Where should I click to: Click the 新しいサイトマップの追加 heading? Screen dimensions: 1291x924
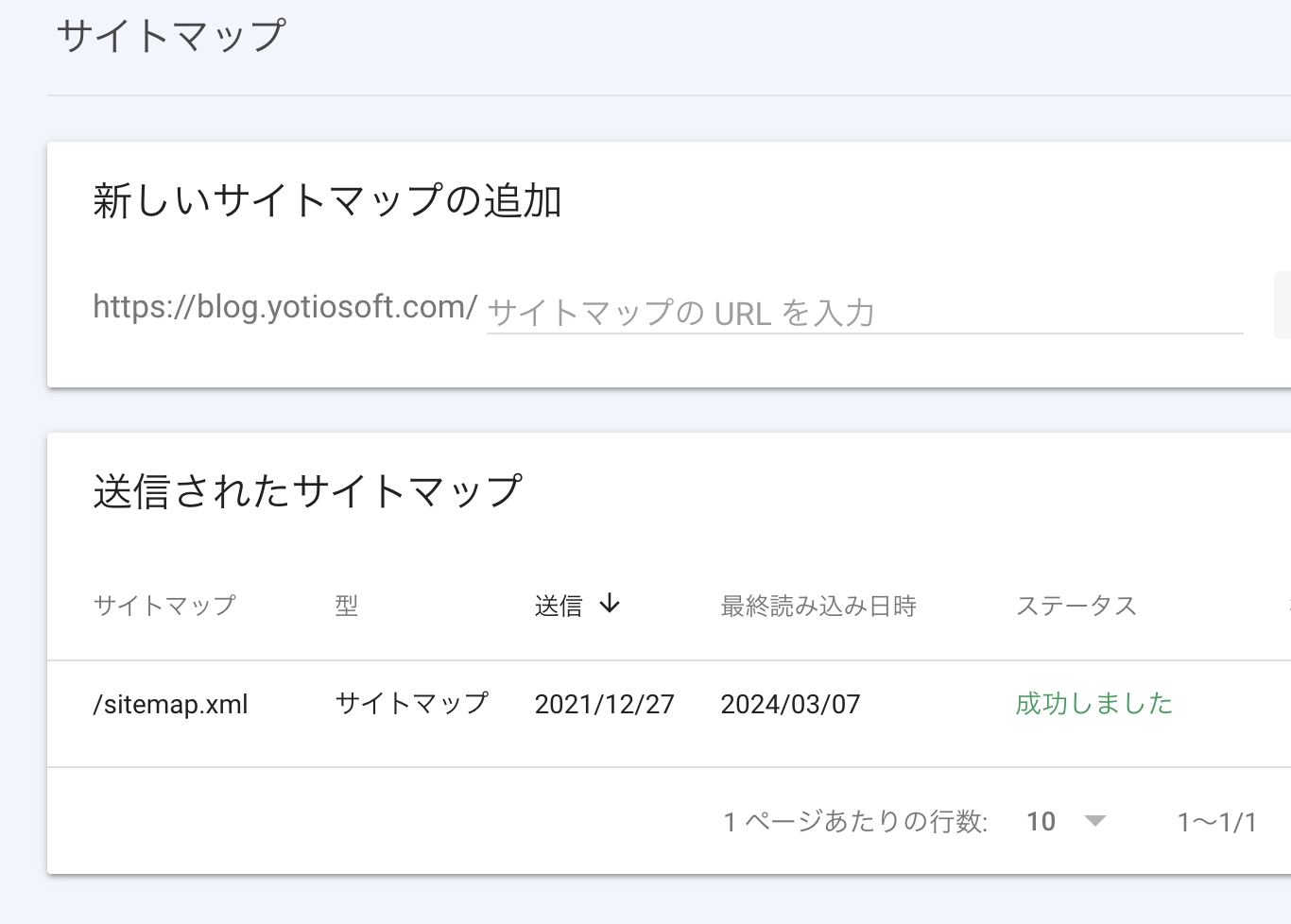click(328, 201)
